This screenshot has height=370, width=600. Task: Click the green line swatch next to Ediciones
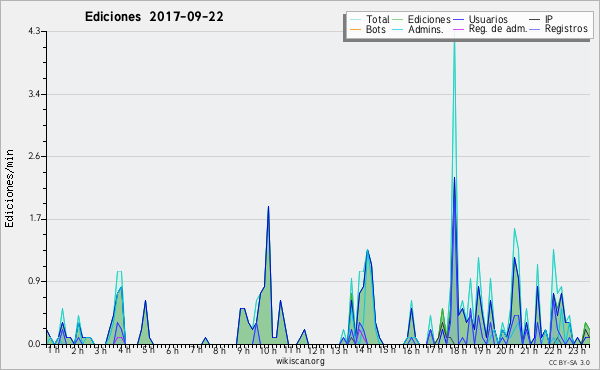pyautogui.click(x=398, y=20)
